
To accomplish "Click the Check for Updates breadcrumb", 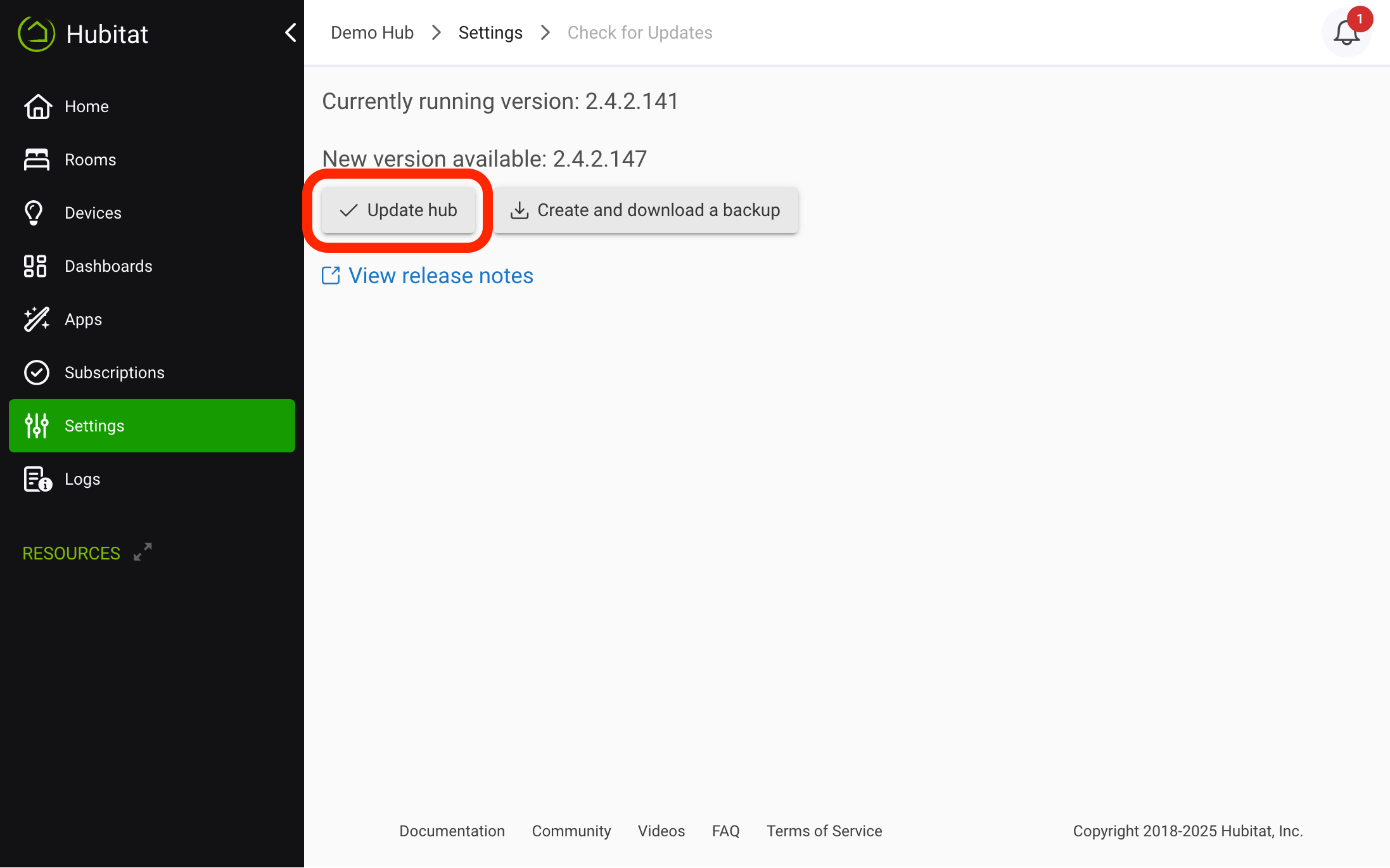I will (x=640, y=32).
